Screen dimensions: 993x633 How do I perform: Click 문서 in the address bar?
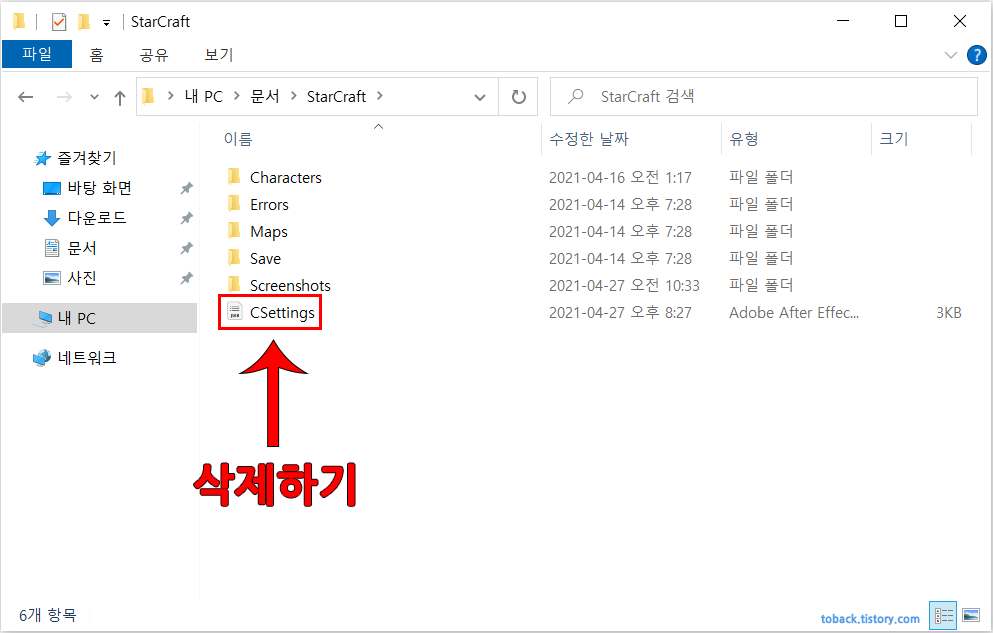click(x=265, y=96)
